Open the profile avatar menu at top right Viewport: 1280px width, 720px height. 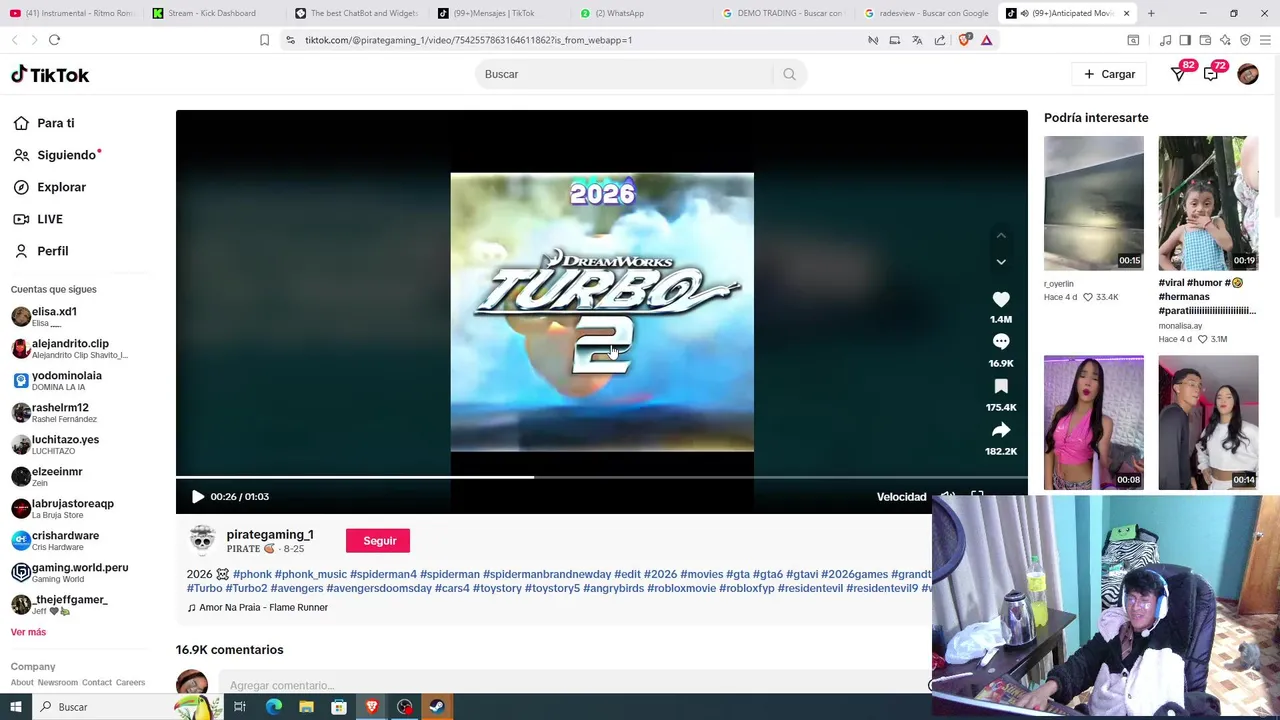tap(1248, 74)
